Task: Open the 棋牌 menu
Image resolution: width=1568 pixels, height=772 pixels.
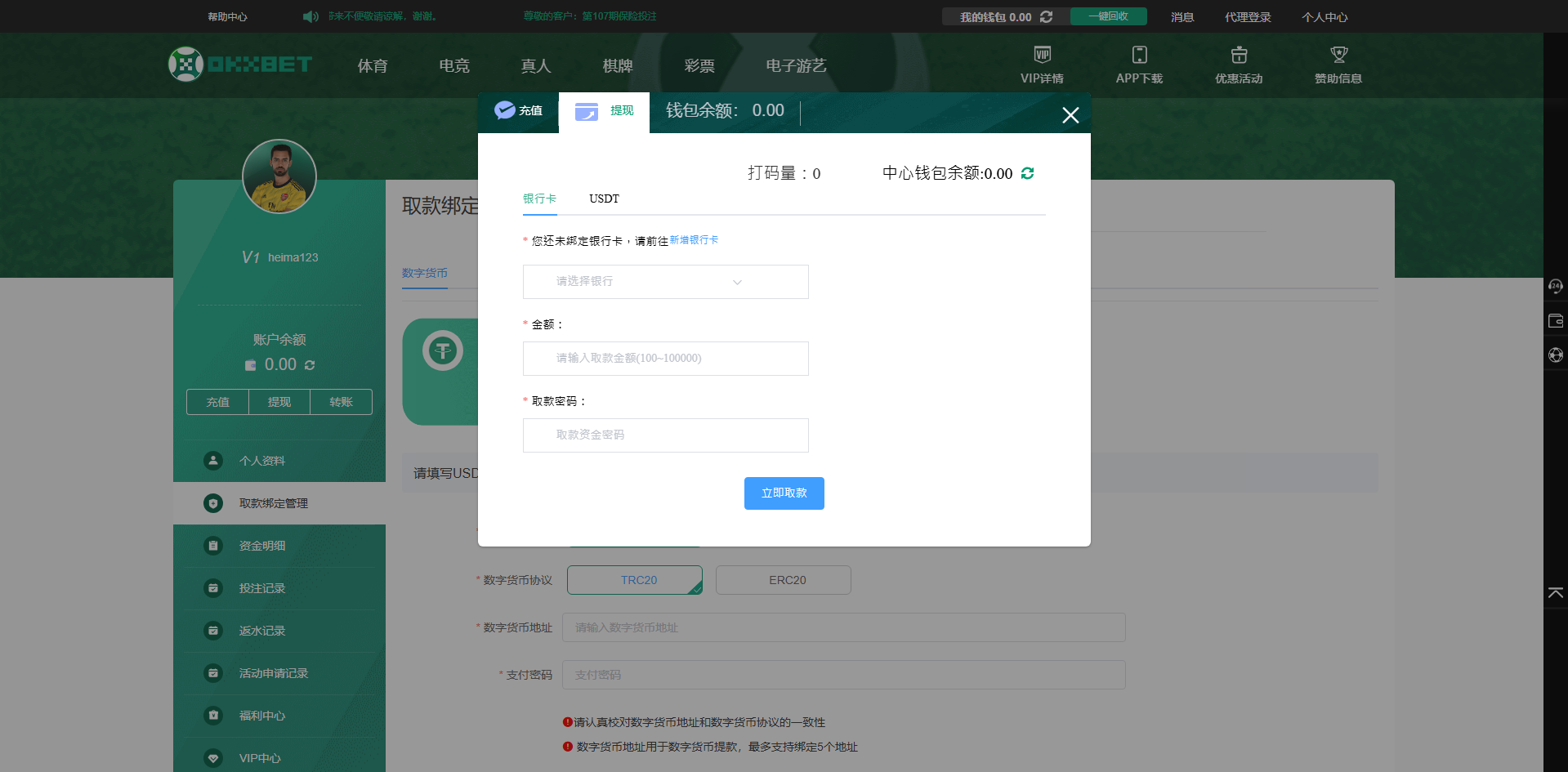Action: point(618,66)
